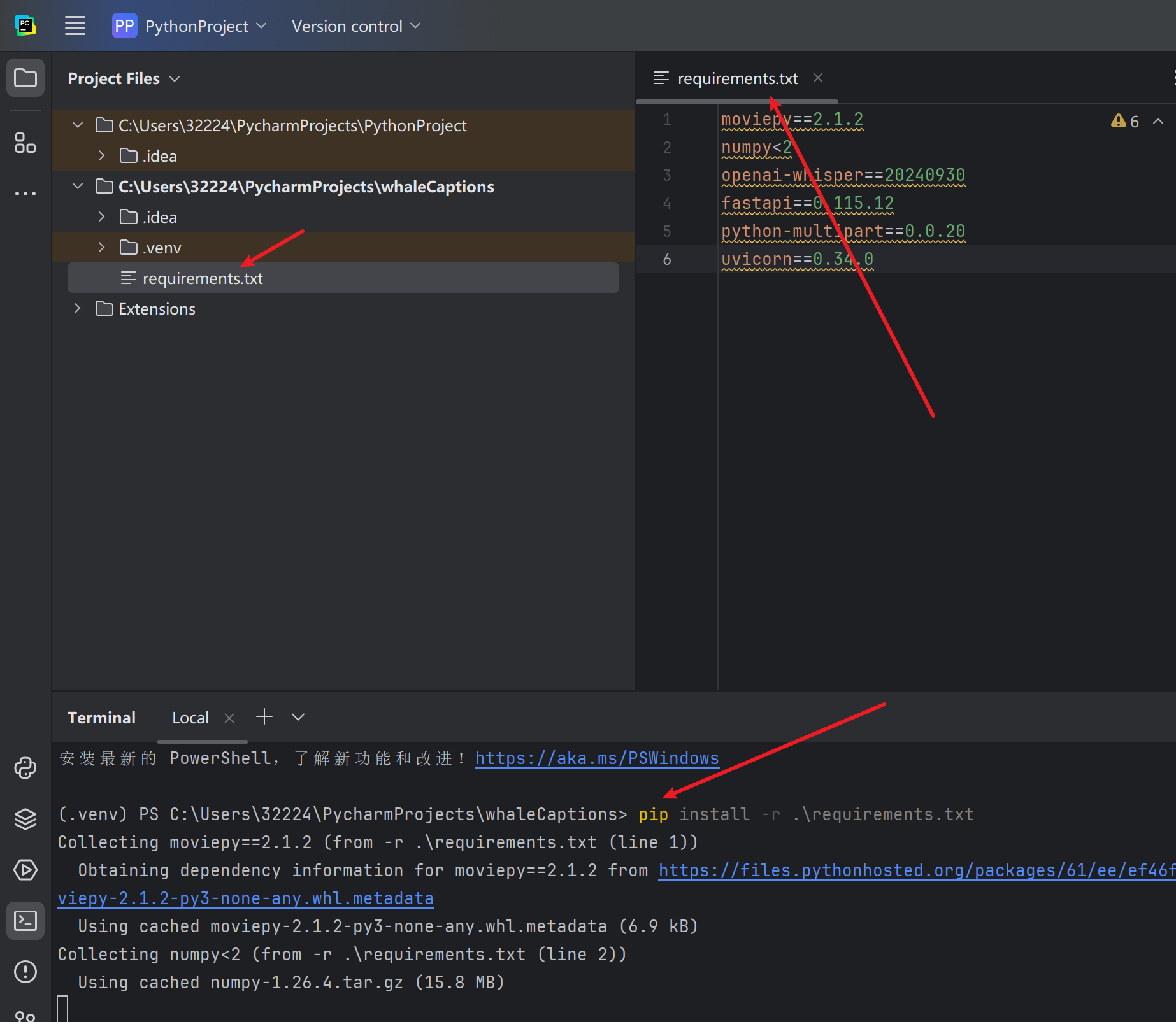Collapse the whaleCaptions project root

click(x=78, y=187)
